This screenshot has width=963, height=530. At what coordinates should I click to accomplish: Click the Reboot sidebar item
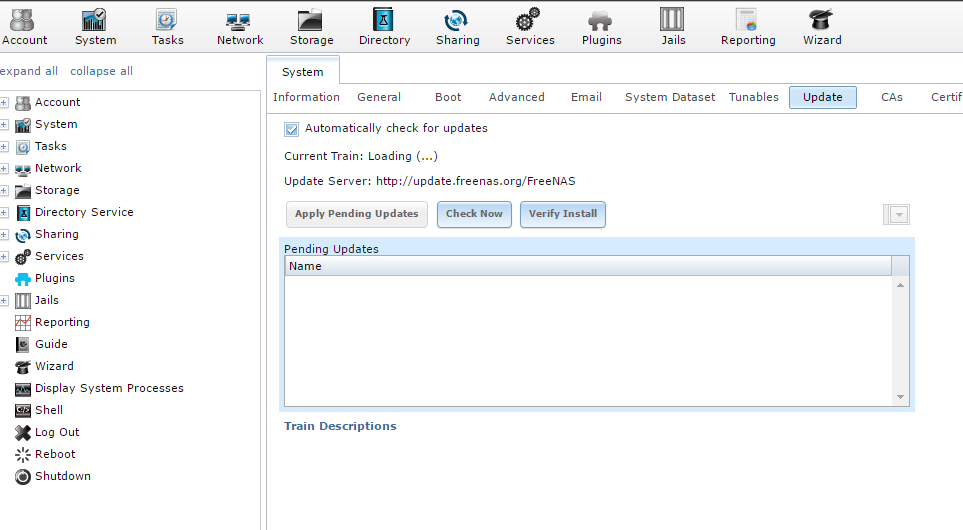(55, 454)
